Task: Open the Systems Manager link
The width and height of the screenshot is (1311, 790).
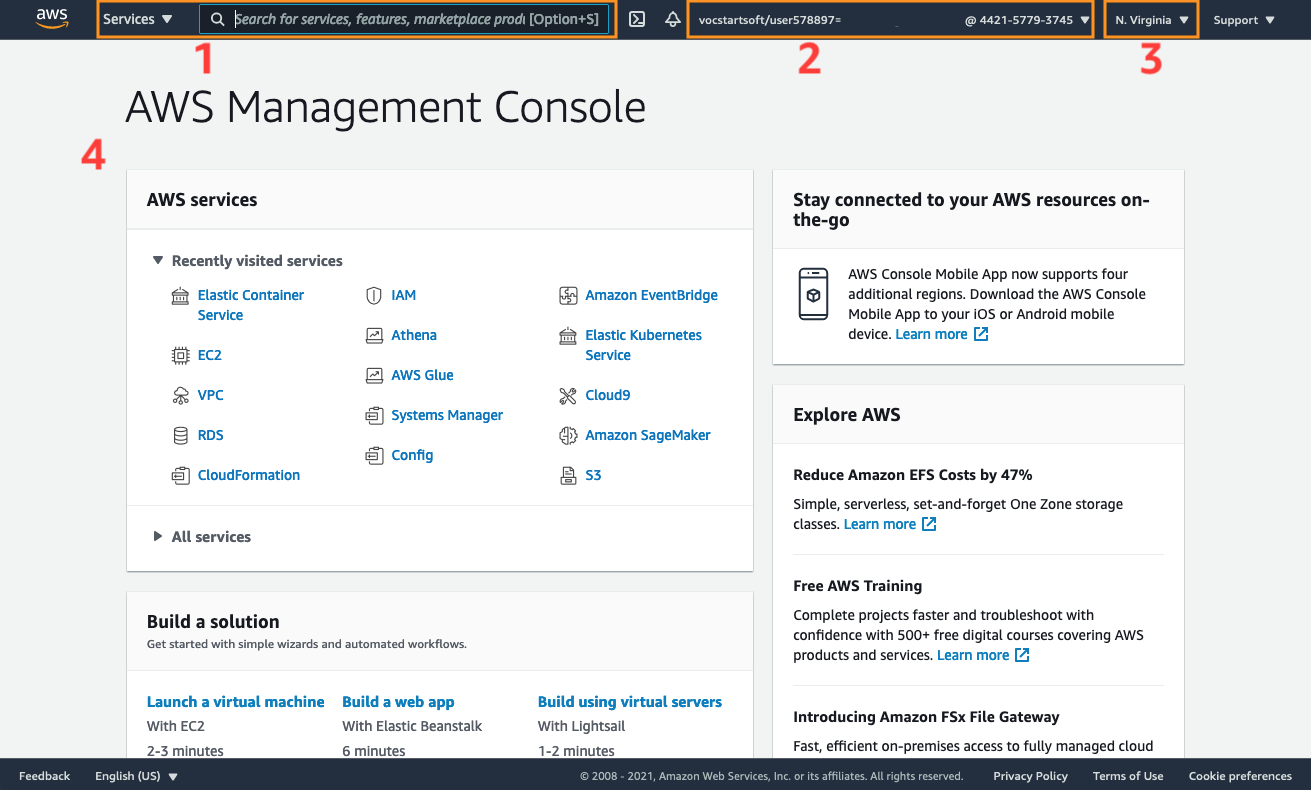Action: click(447, 415)
